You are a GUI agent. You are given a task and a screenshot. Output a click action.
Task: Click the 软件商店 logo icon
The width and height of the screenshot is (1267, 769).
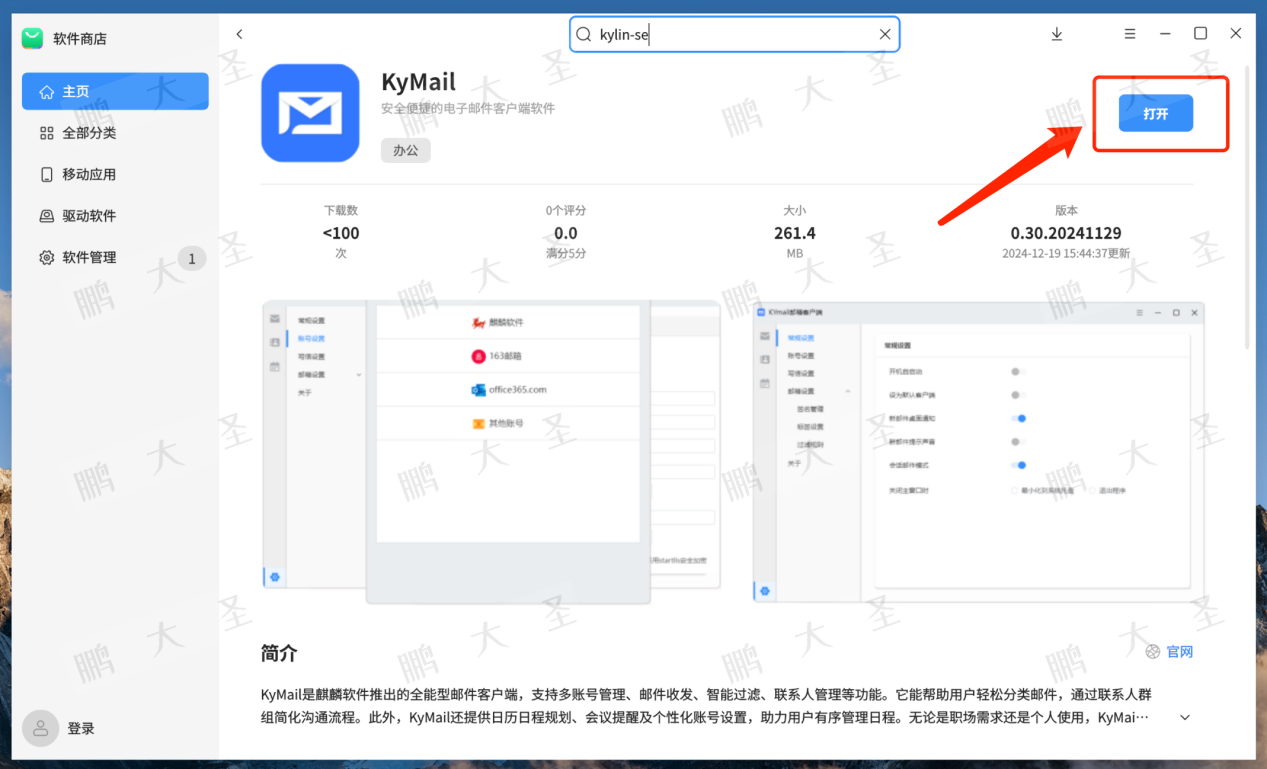tap(33, 38)
